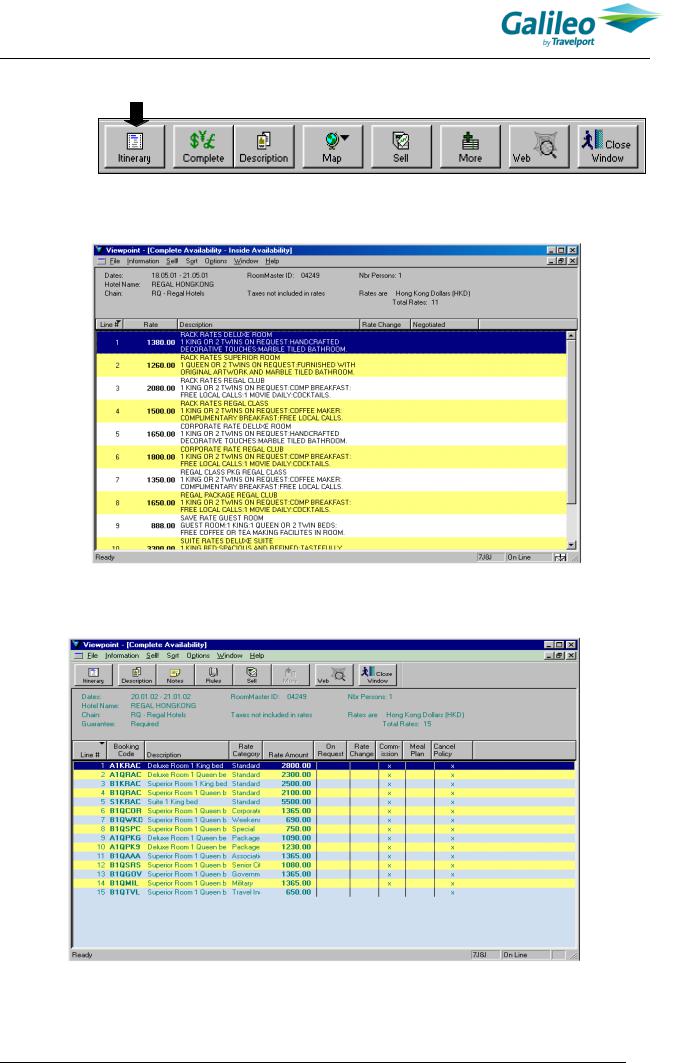
Task: Select rate line 1380.00 Rack Rates Deluxe Room
Action: pyautogui.click(x=331, y=342)
